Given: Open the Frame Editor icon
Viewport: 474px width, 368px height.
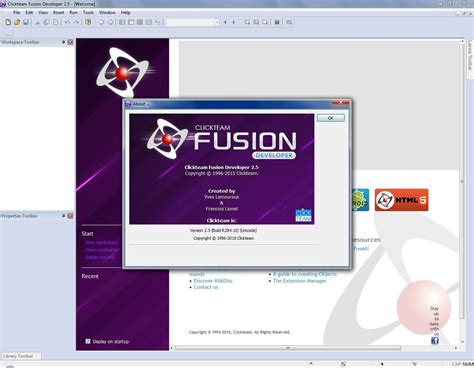Looking at the screenshot, I should coord(131,22).
